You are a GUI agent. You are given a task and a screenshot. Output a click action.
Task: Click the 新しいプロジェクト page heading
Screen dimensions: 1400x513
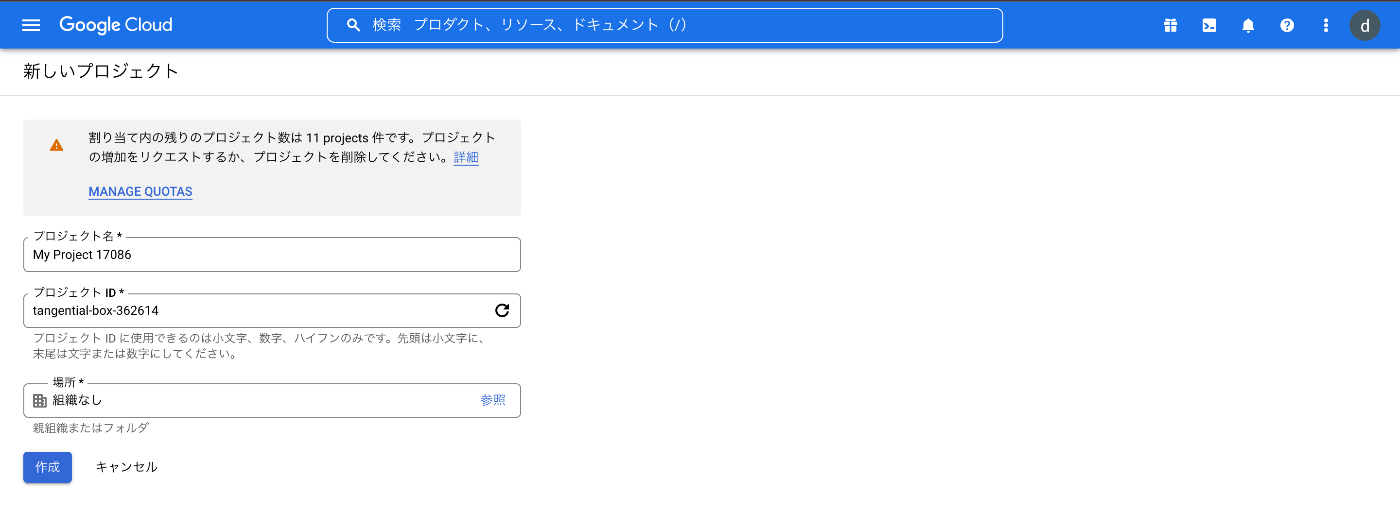click(101, 71)
